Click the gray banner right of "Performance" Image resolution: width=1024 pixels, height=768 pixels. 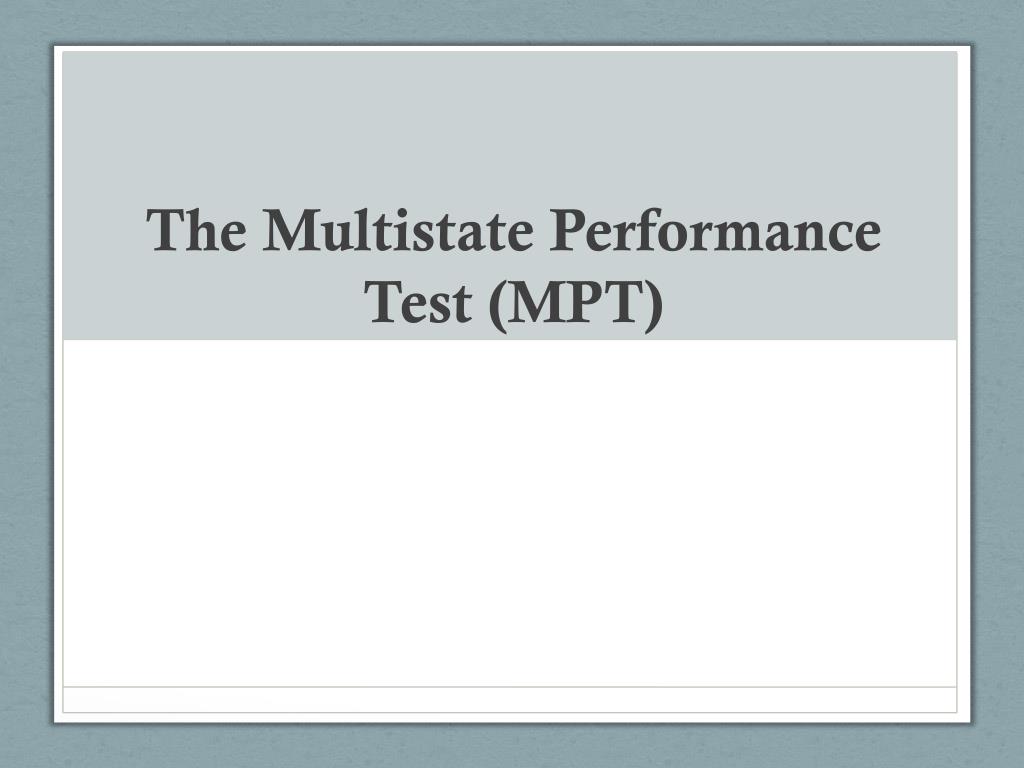coord(920,229)
